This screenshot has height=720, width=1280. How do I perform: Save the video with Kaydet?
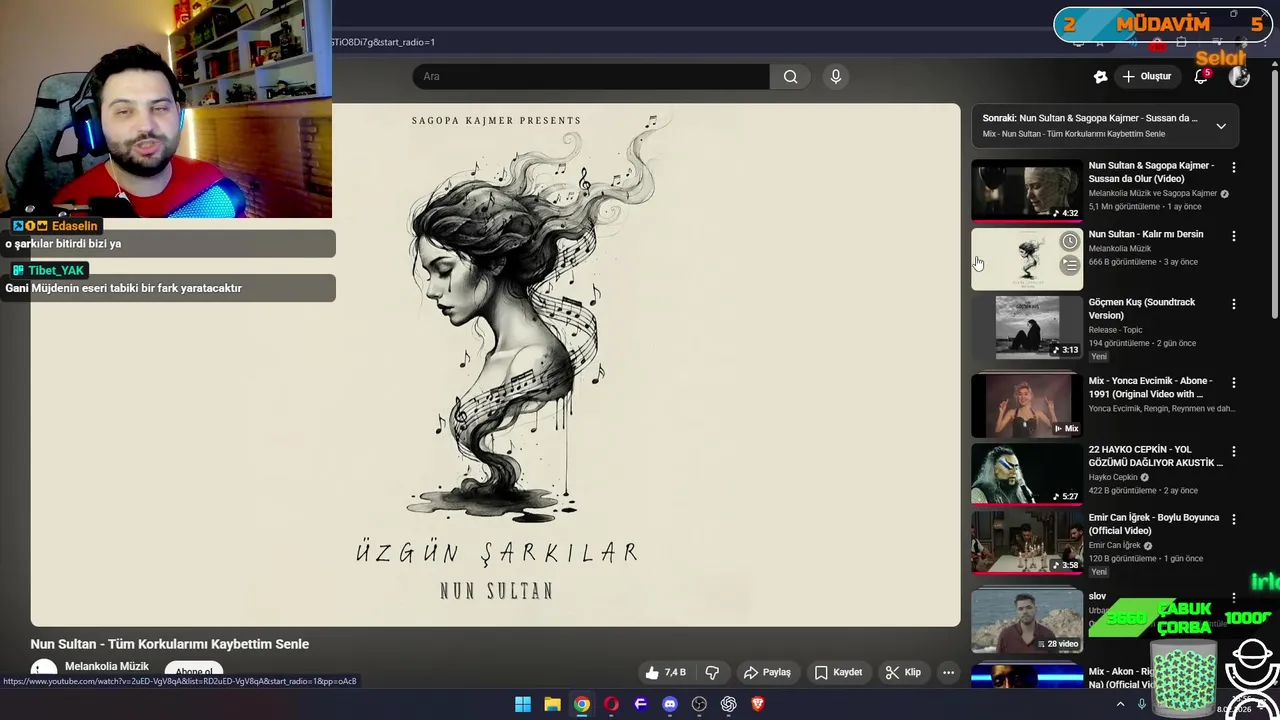pos(838,672)
